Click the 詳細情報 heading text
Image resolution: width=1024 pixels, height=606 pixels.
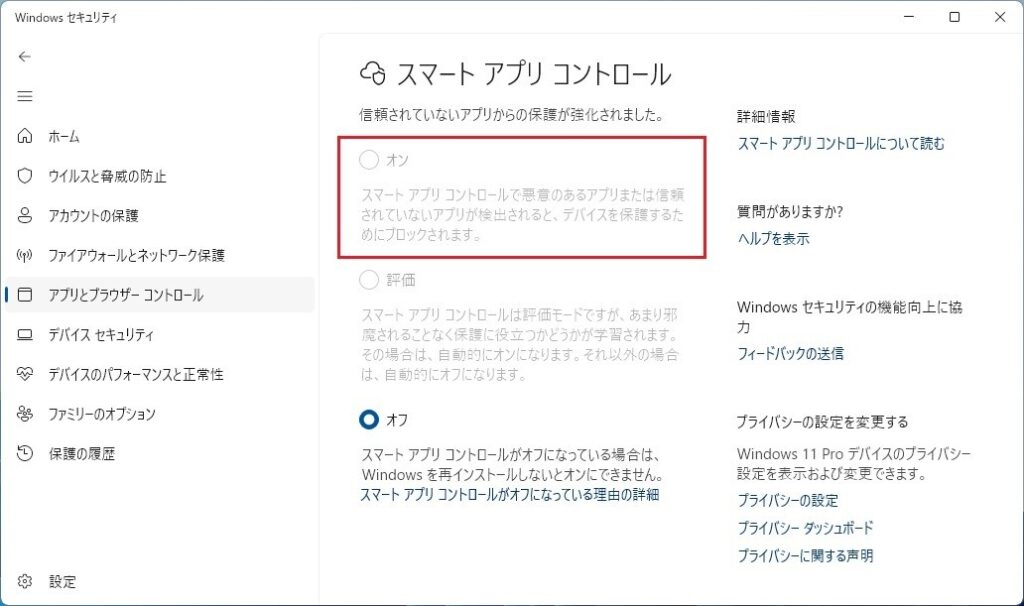pyautogui.click(x=766, y=117)
